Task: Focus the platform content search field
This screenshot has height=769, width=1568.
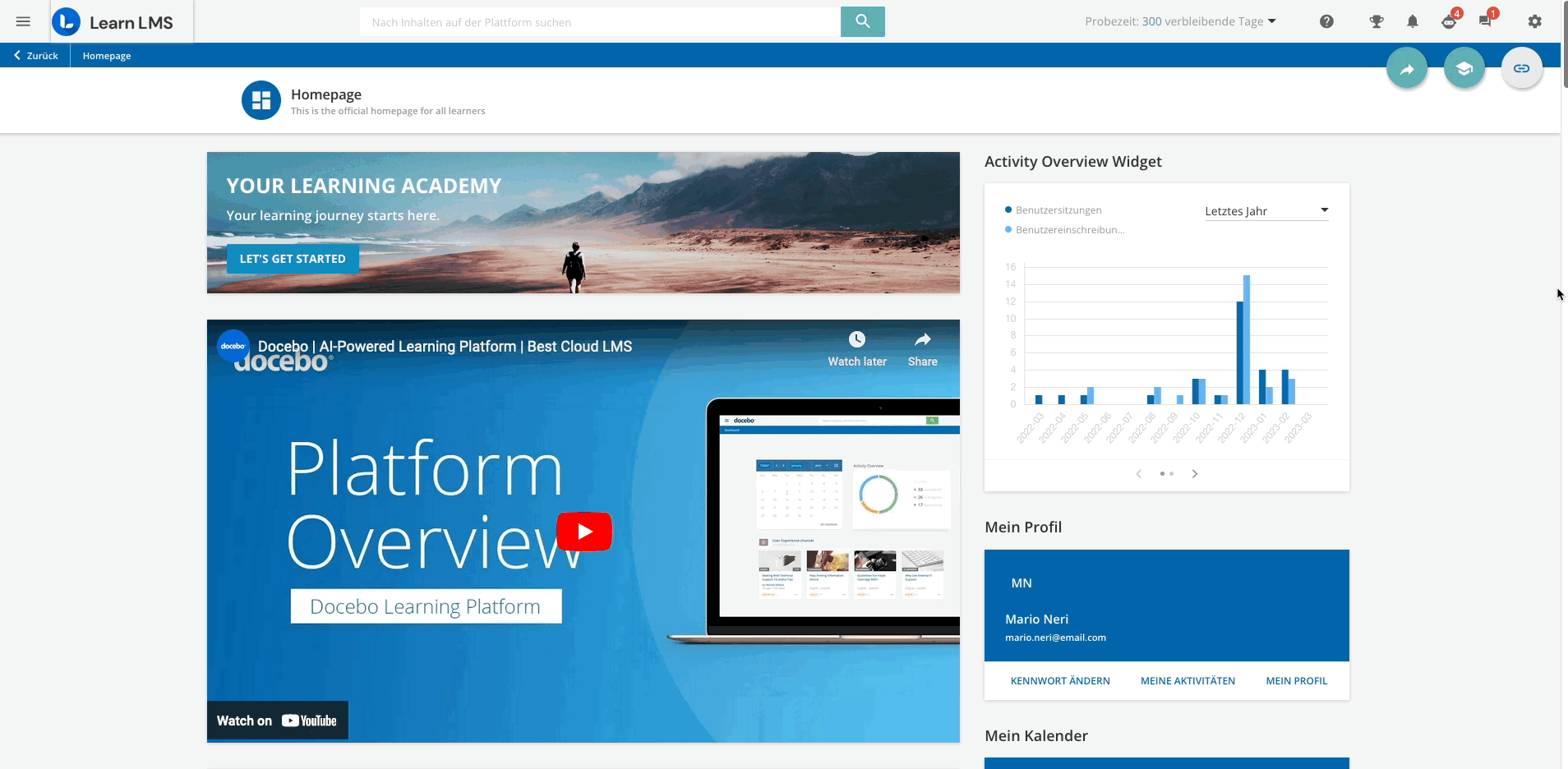Action: coord(600,22)
